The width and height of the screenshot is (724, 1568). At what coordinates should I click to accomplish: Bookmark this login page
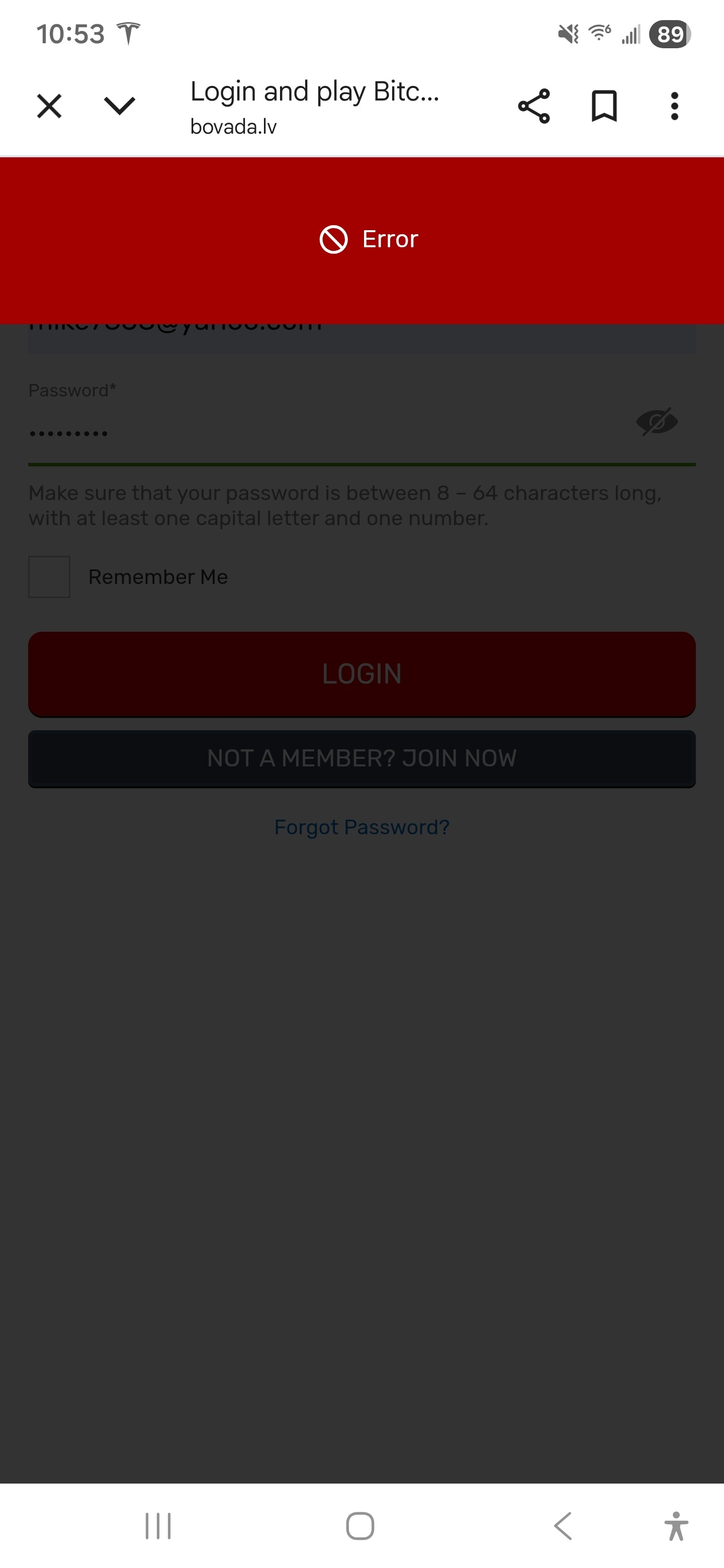[604, 106]
